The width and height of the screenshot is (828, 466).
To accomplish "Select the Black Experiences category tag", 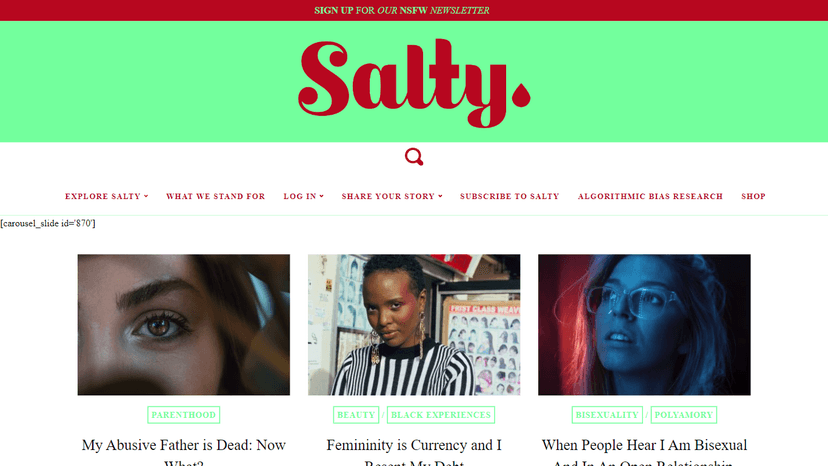I will (441, 415).
